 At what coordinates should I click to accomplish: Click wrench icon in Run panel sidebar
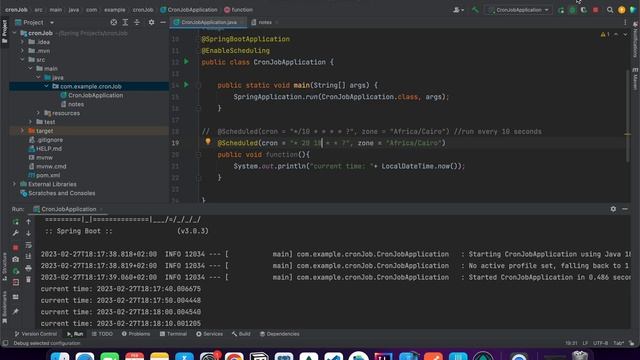(x=16, y=233)
